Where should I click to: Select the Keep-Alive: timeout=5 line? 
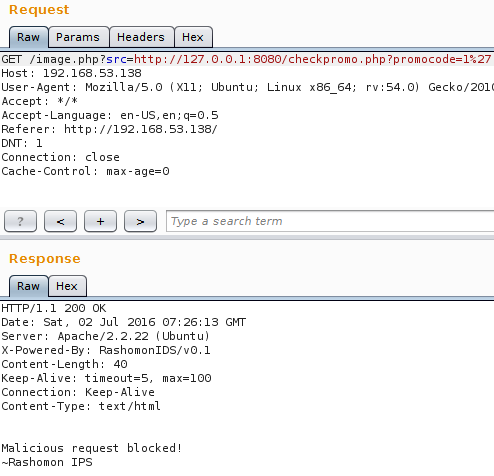pyautogui.click(x=106, y=378)
